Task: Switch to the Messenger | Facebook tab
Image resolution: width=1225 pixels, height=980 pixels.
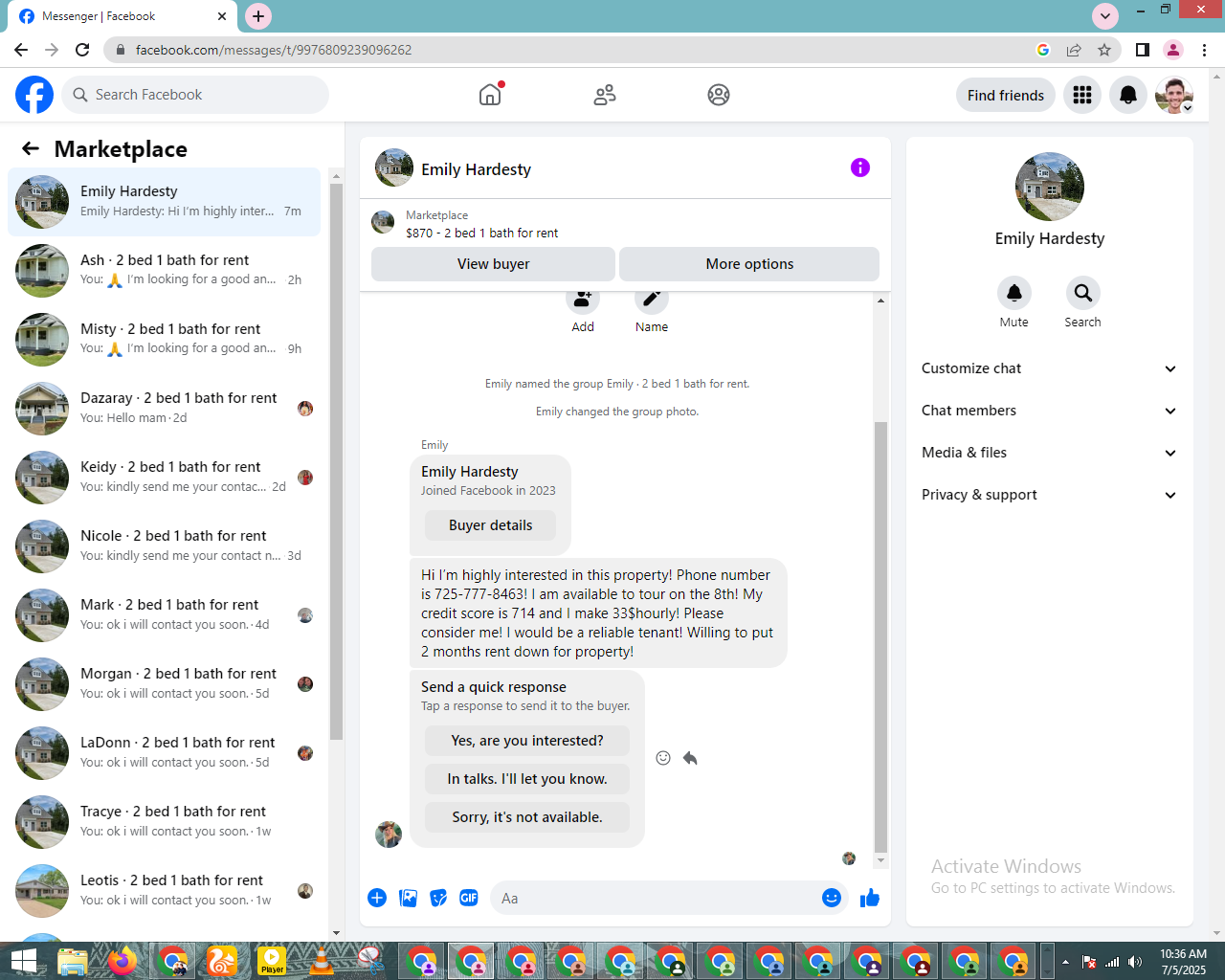Action: [x=122, y=16]
